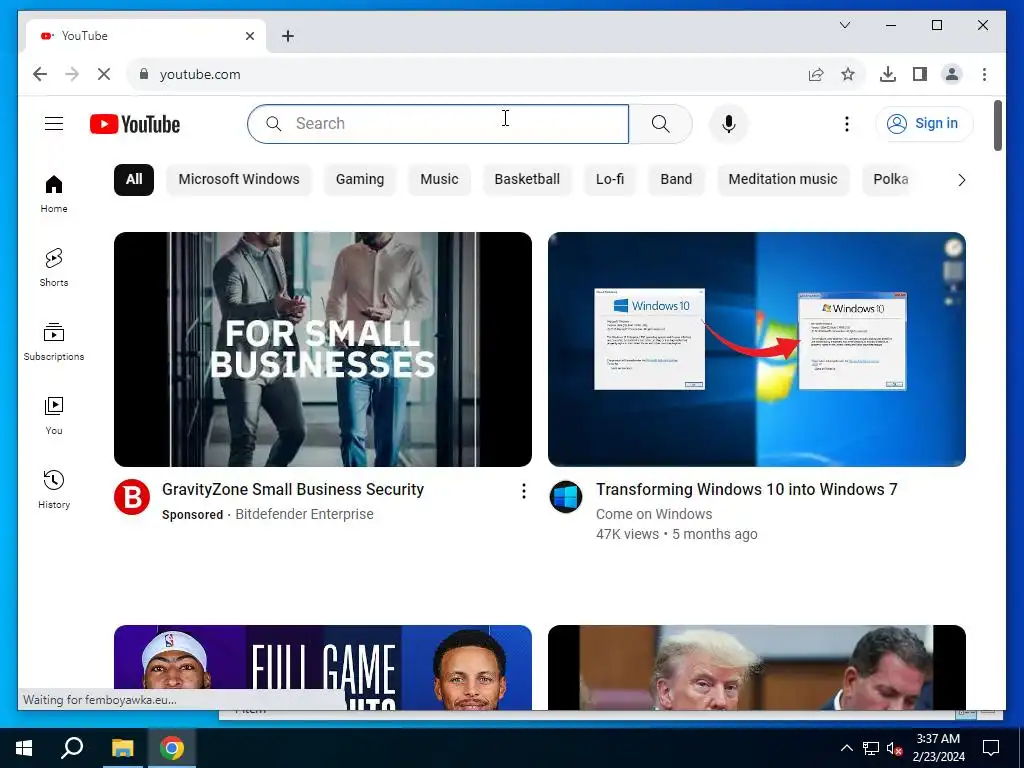Select the Basketball filter chip

point(527,180)
